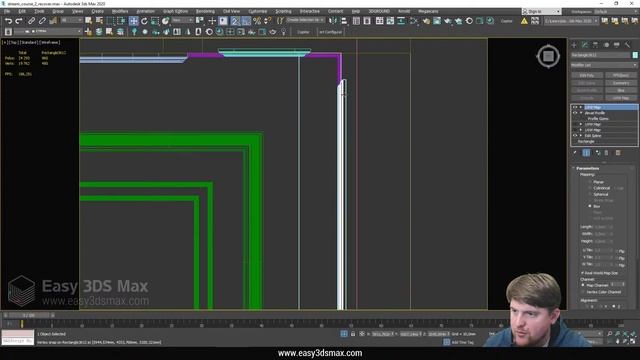Open the Rendering menu

[205, 11]
